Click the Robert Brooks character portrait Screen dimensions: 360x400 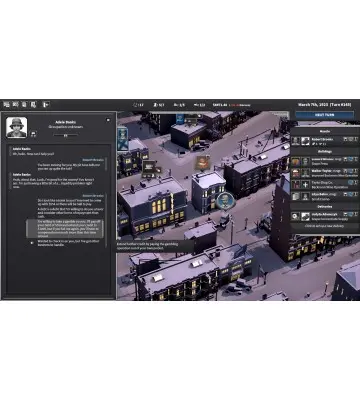coord(296,141)
